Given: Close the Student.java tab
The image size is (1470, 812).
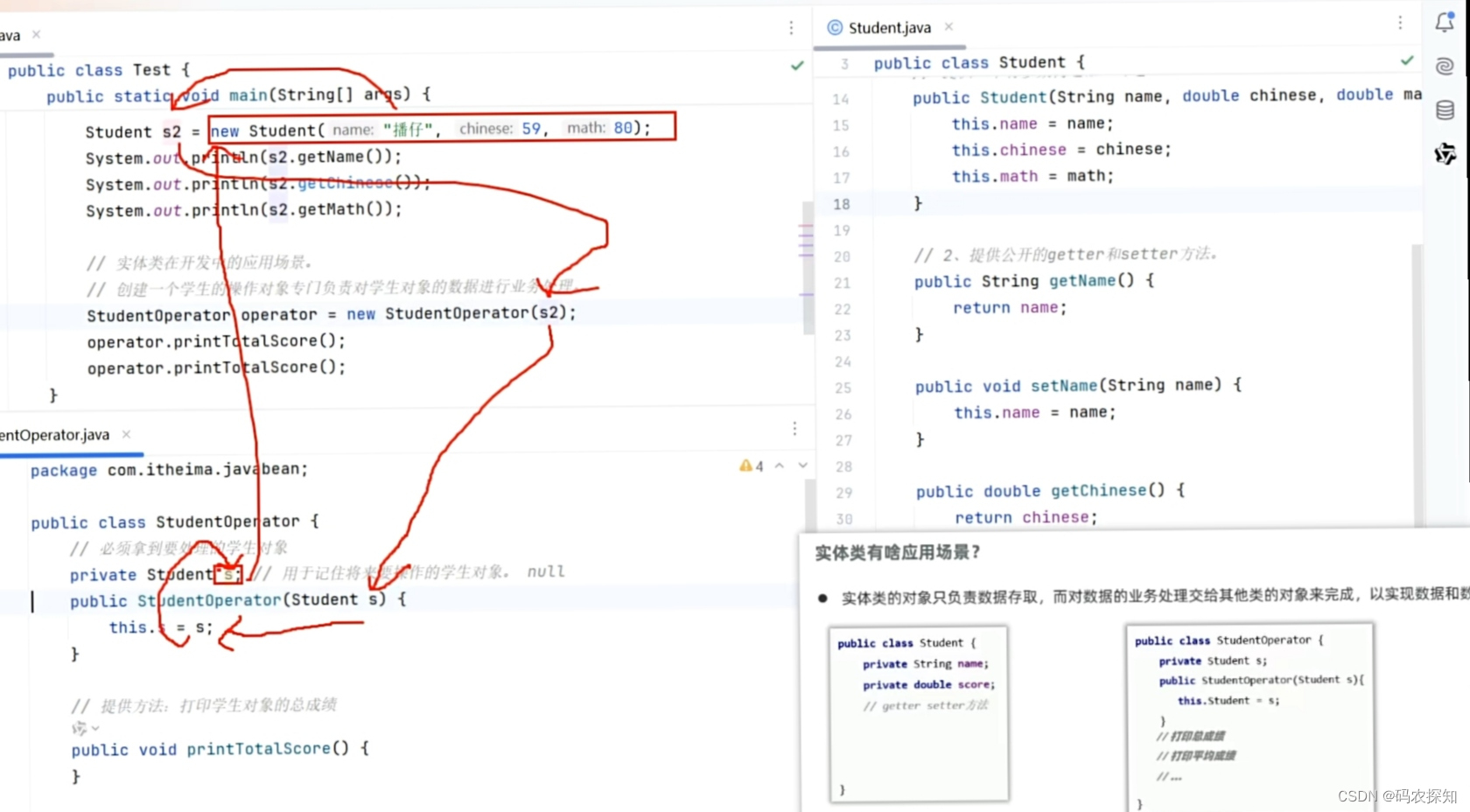Looking at the screenshot, I should [x=948, y=27].
